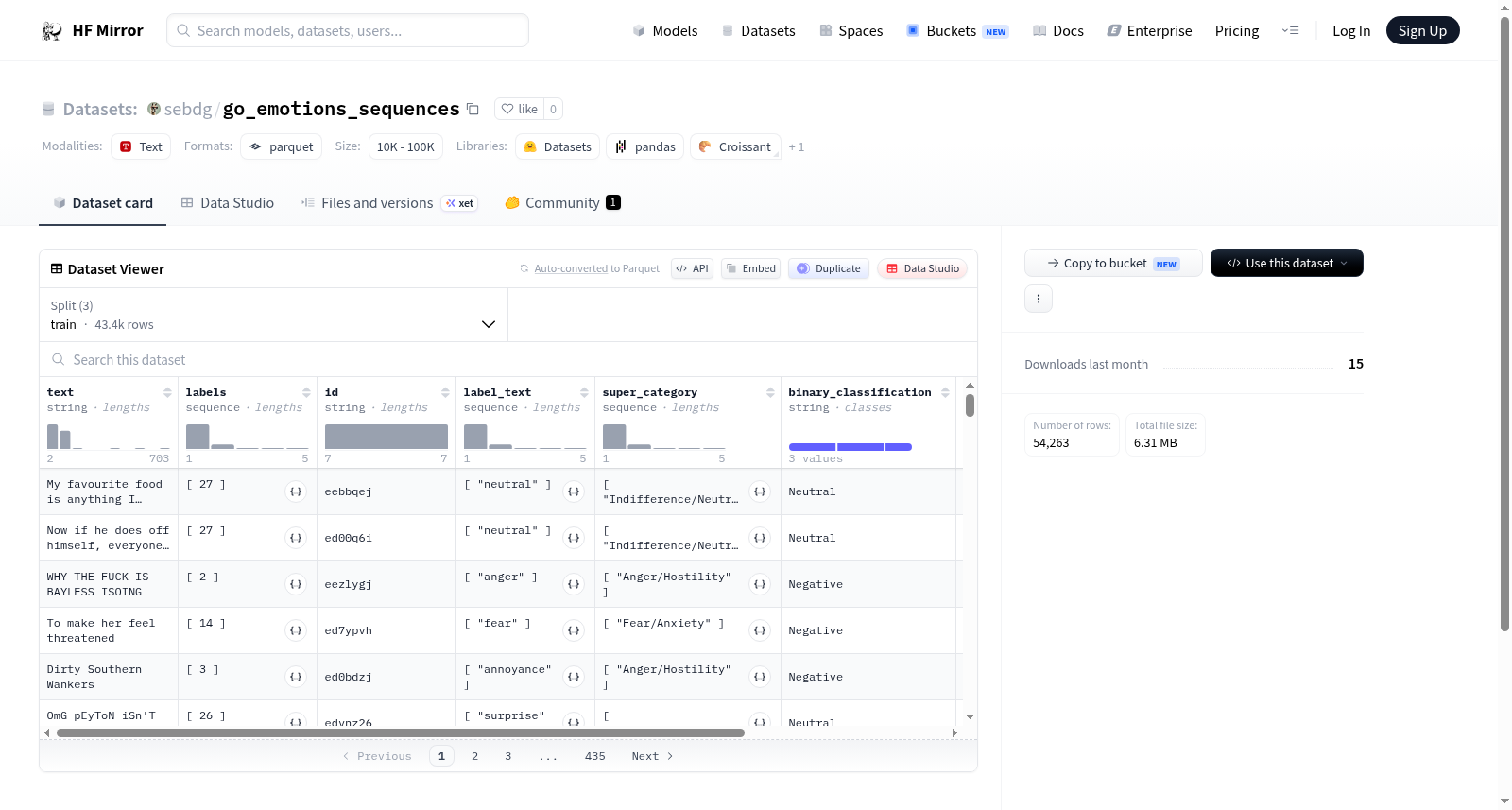
Task: Click Copy to bucket button
Action: [1113, 263]
